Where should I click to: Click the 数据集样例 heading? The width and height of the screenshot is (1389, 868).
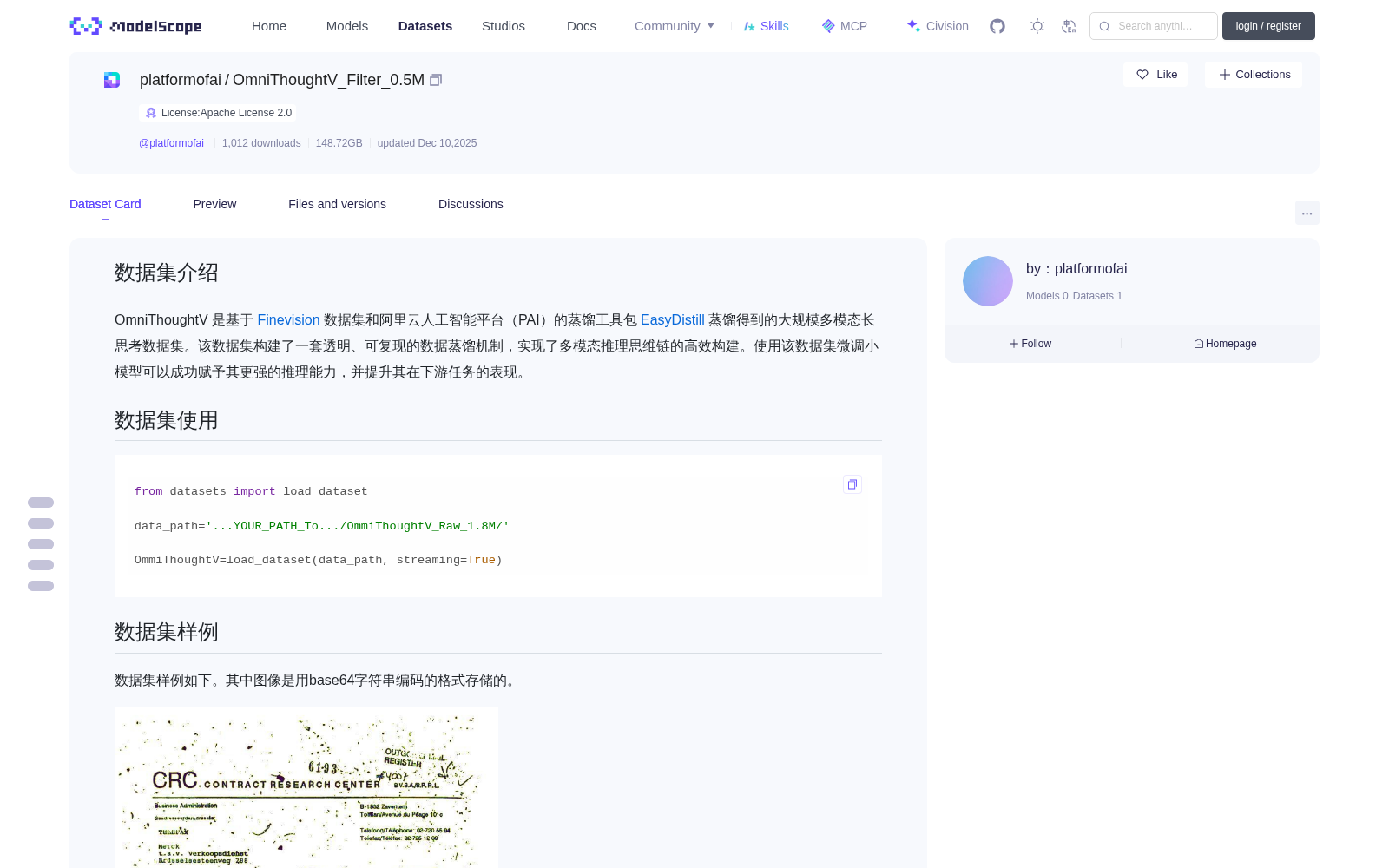167,632
